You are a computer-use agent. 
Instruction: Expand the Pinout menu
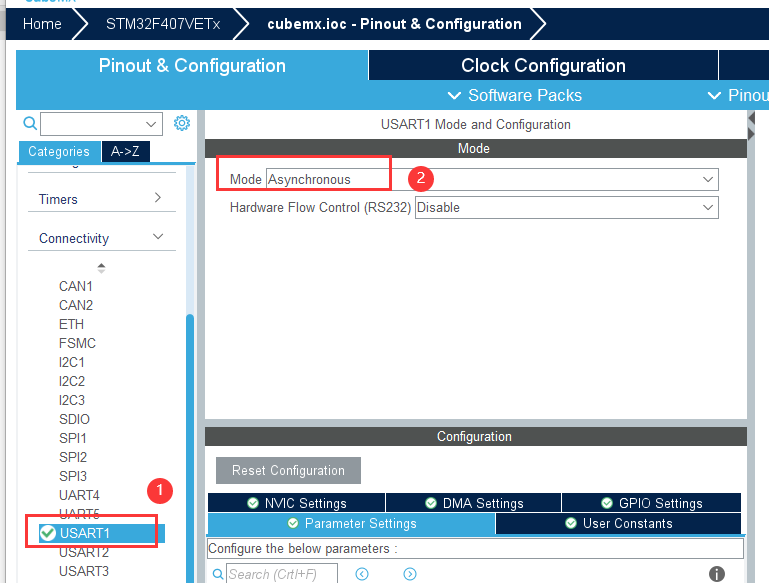[738, 95]
